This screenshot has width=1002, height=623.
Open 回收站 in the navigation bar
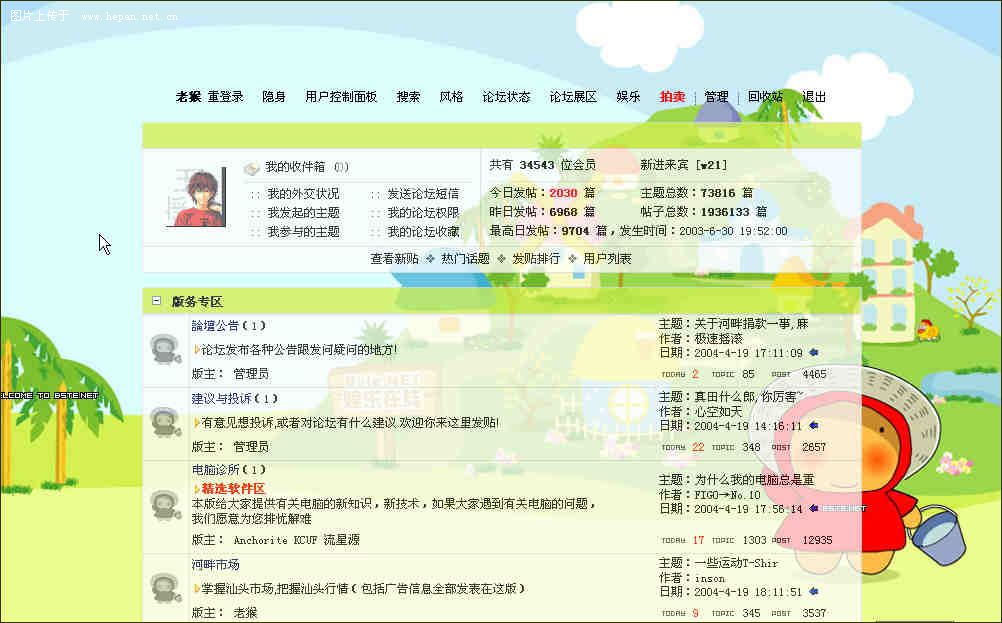pyautogui.click(x=766, y=96)
